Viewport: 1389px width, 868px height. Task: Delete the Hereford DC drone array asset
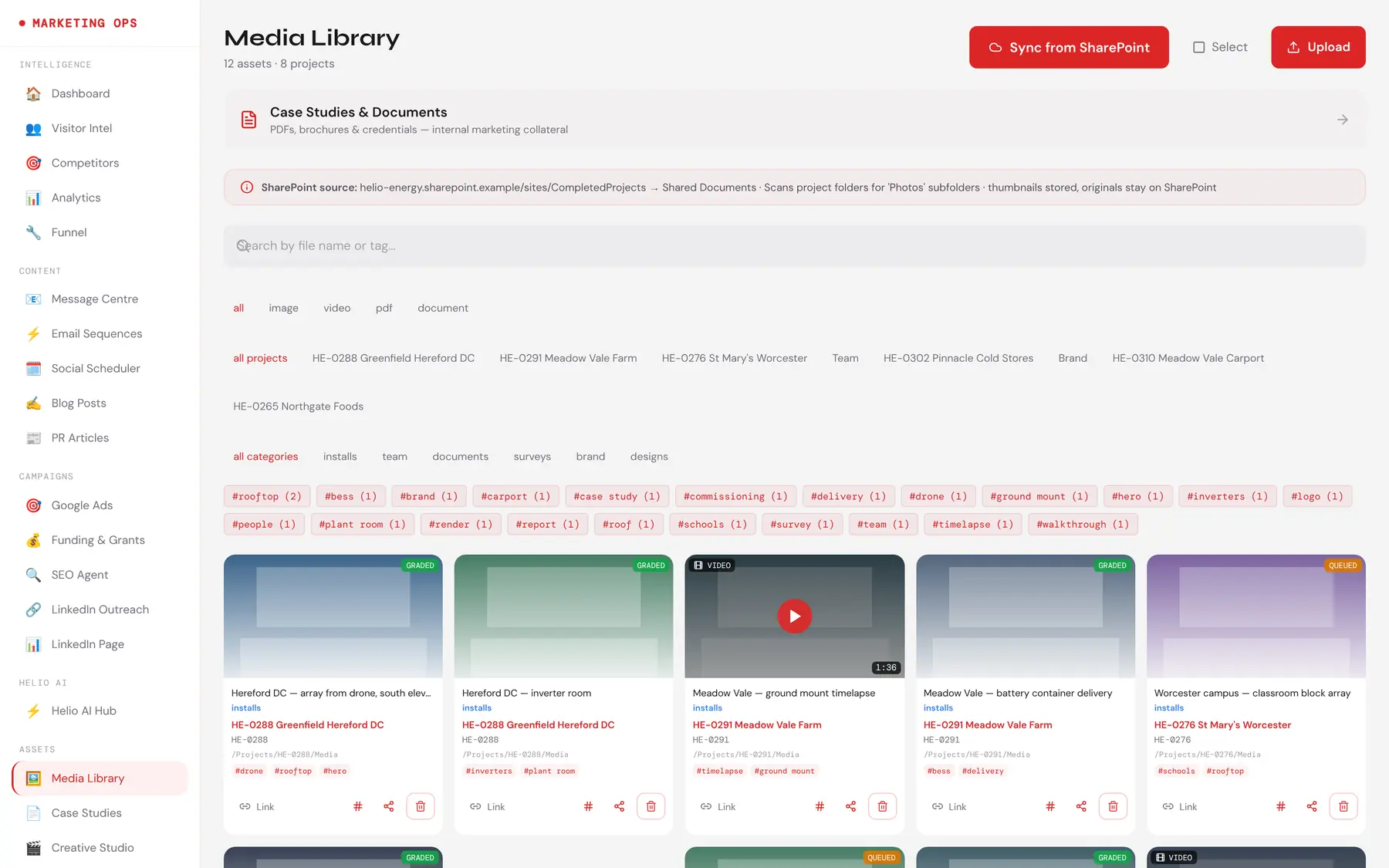point(421,806)
